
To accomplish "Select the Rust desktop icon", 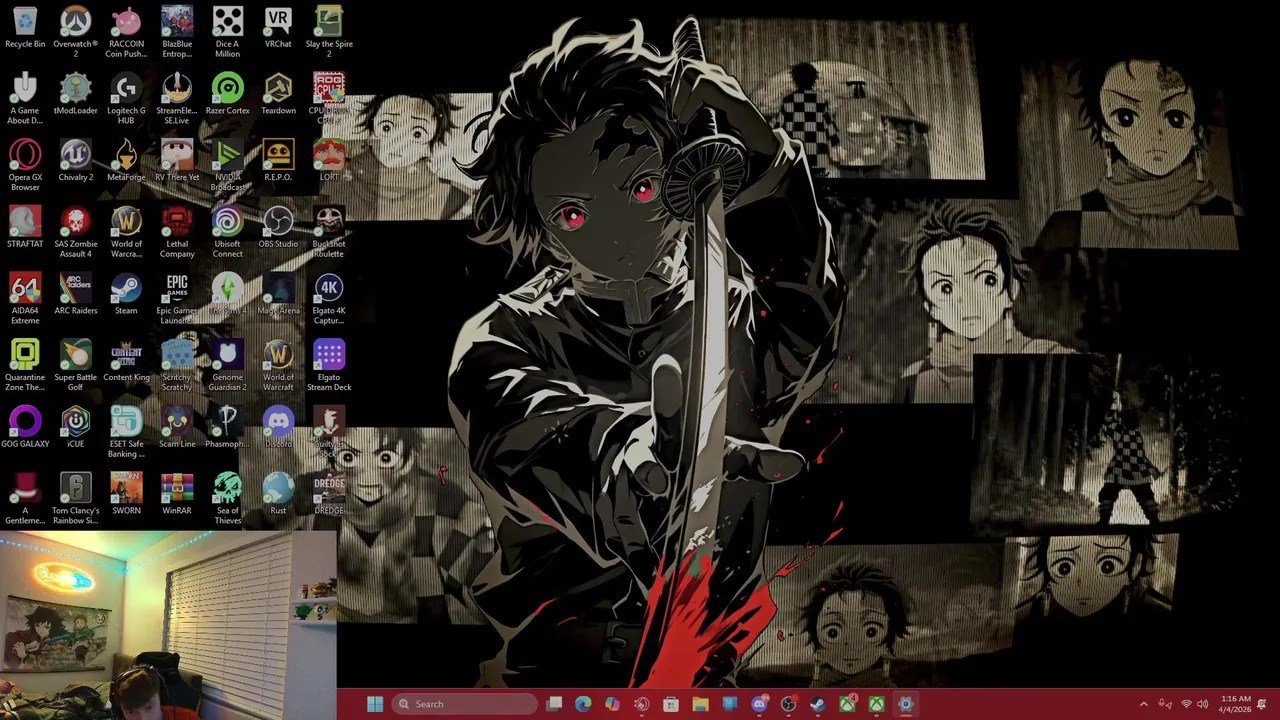I will pos(278,494).
